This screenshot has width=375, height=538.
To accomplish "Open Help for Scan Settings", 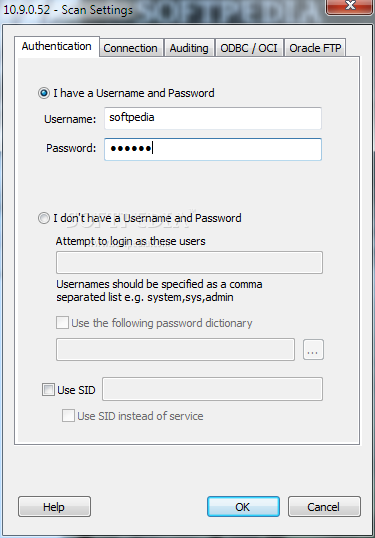I will pyautogui.click(x=54, y=506).
